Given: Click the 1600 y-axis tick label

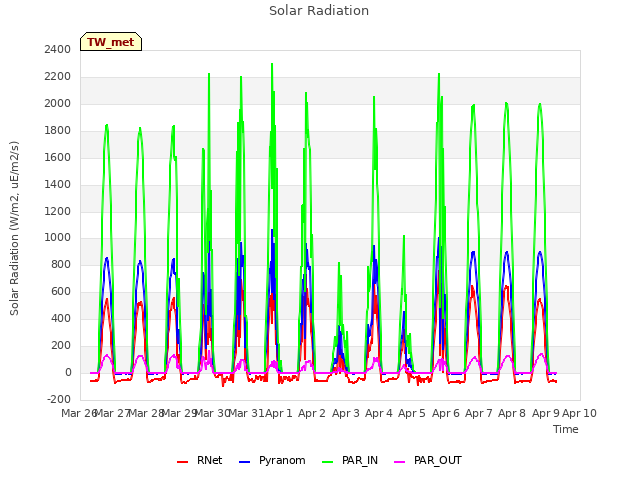Looking at the screenshot, I should (x=58, y=157).
